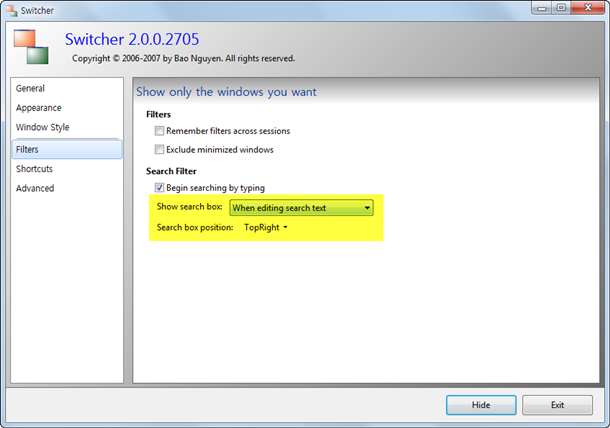Click the copyright Bao Nguyen text
This screenshot has width=610, height=428.
point(184,58)
